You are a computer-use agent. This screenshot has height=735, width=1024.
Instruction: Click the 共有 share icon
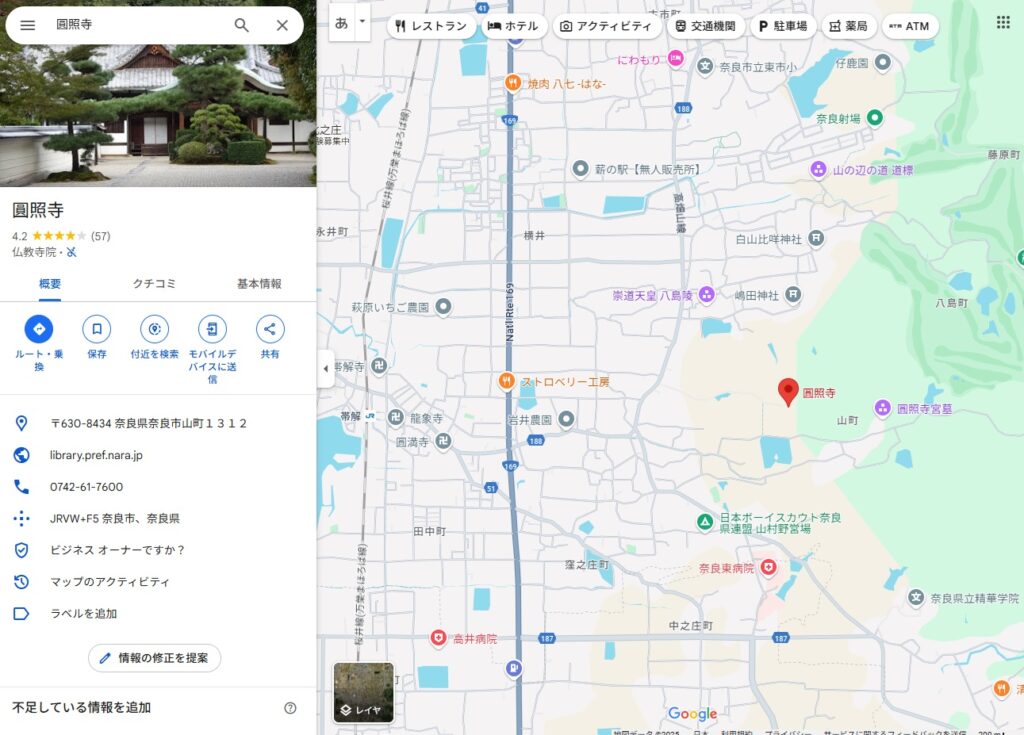tap(270, 329)
